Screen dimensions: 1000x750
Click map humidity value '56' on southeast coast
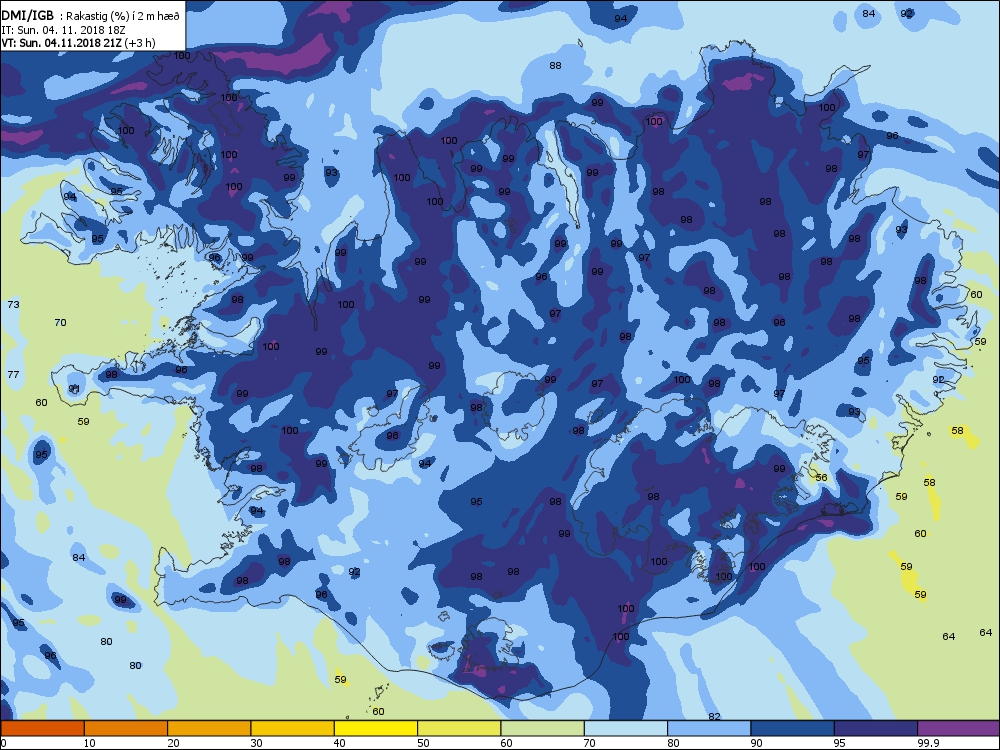coord(821,477)
